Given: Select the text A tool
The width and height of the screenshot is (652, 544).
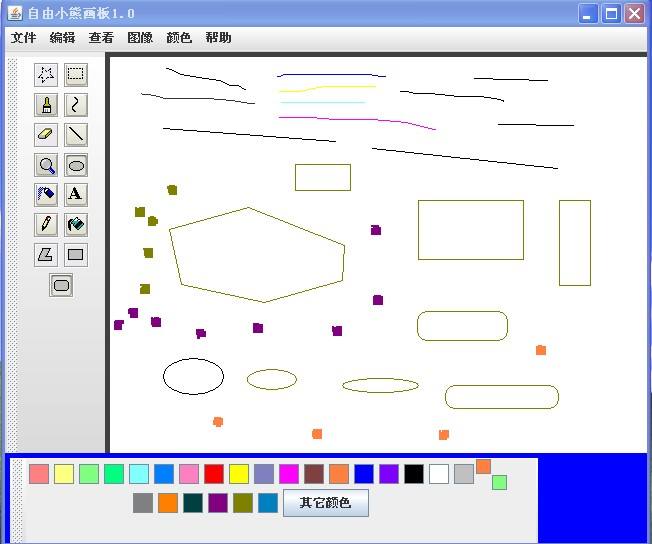Looking at the screenshot, I should (76, 195).
